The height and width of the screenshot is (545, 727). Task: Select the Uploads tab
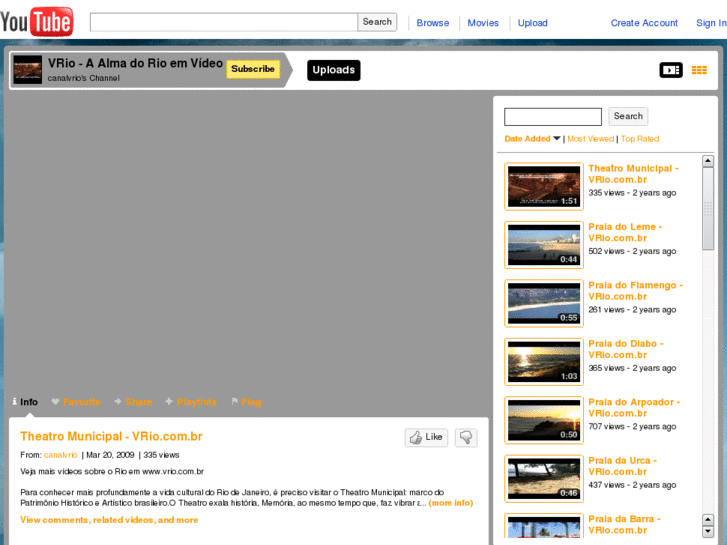coord(333,70)
